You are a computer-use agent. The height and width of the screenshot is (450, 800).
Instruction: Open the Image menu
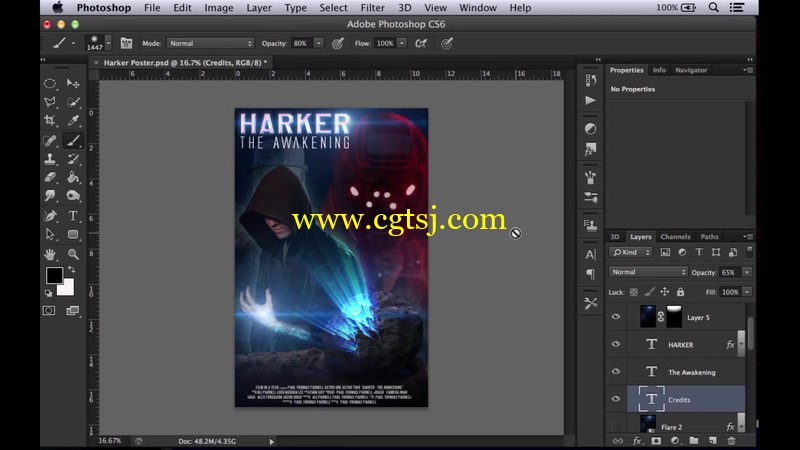pos(219,8)
